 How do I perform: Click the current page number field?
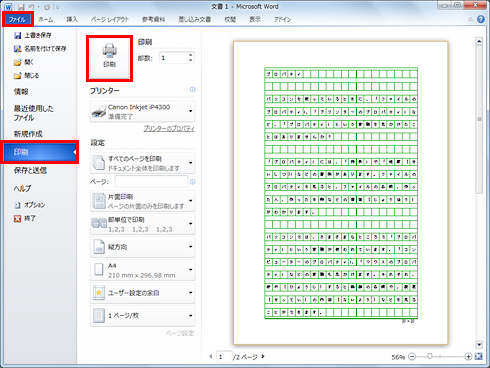224,357
